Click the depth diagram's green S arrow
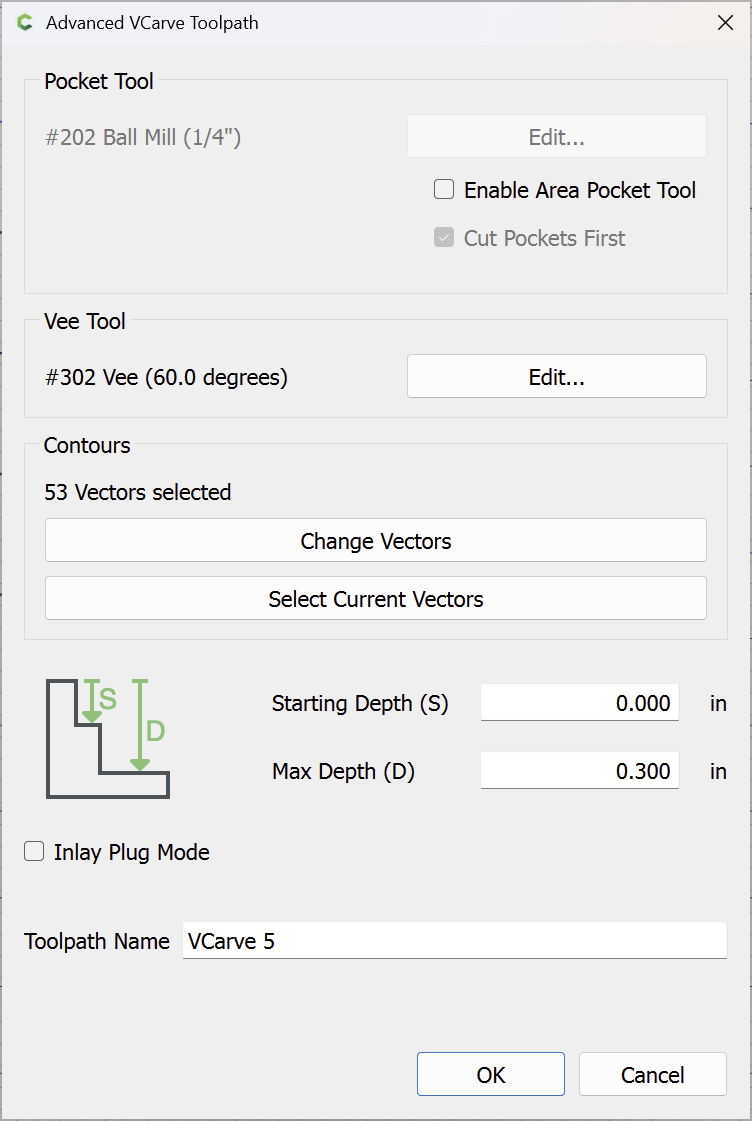Image resolution: width=752 pixels, height=1121 pixels. tap(93, 701)
